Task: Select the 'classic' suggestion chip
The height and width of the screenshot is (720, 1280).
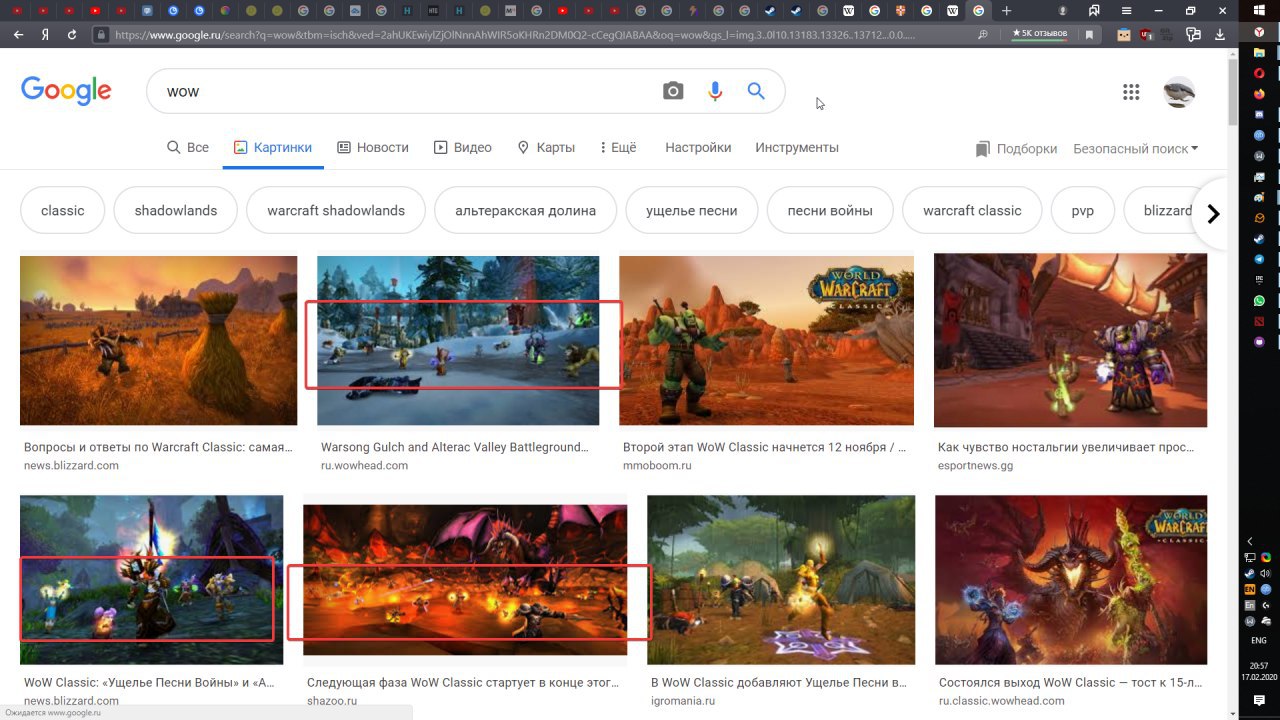Action: (63, 210)
